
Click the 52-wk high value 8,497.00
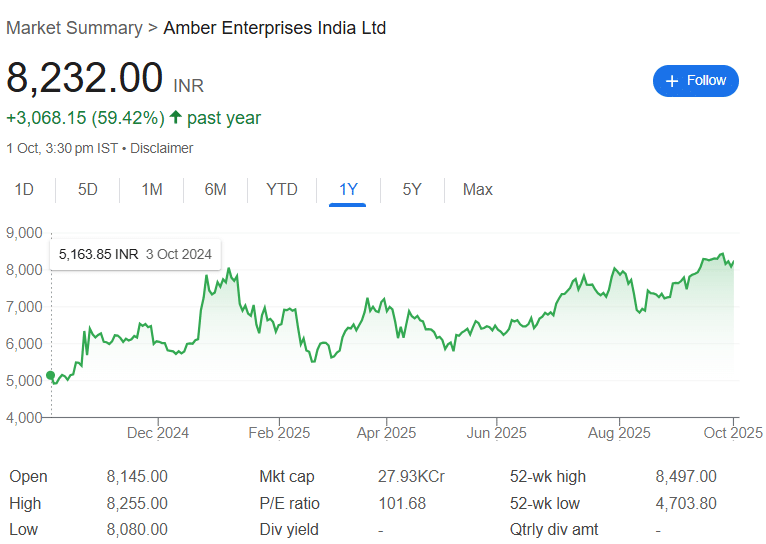pyautogui.click(x=686, y=477)
